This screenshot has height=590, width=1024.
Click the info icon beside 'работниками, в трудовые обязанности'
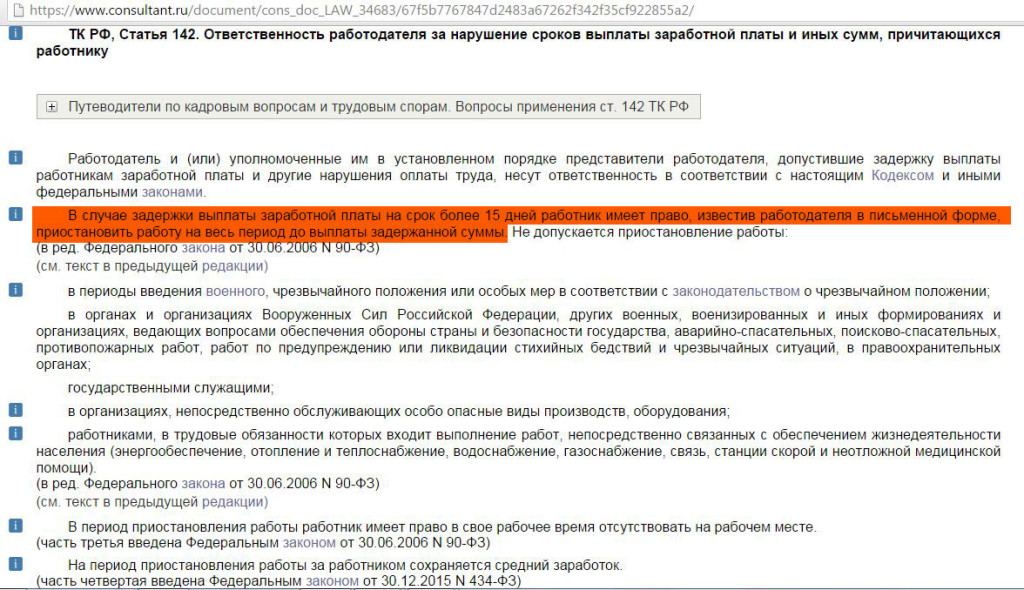pyautogui.click(x=16, y=433)
